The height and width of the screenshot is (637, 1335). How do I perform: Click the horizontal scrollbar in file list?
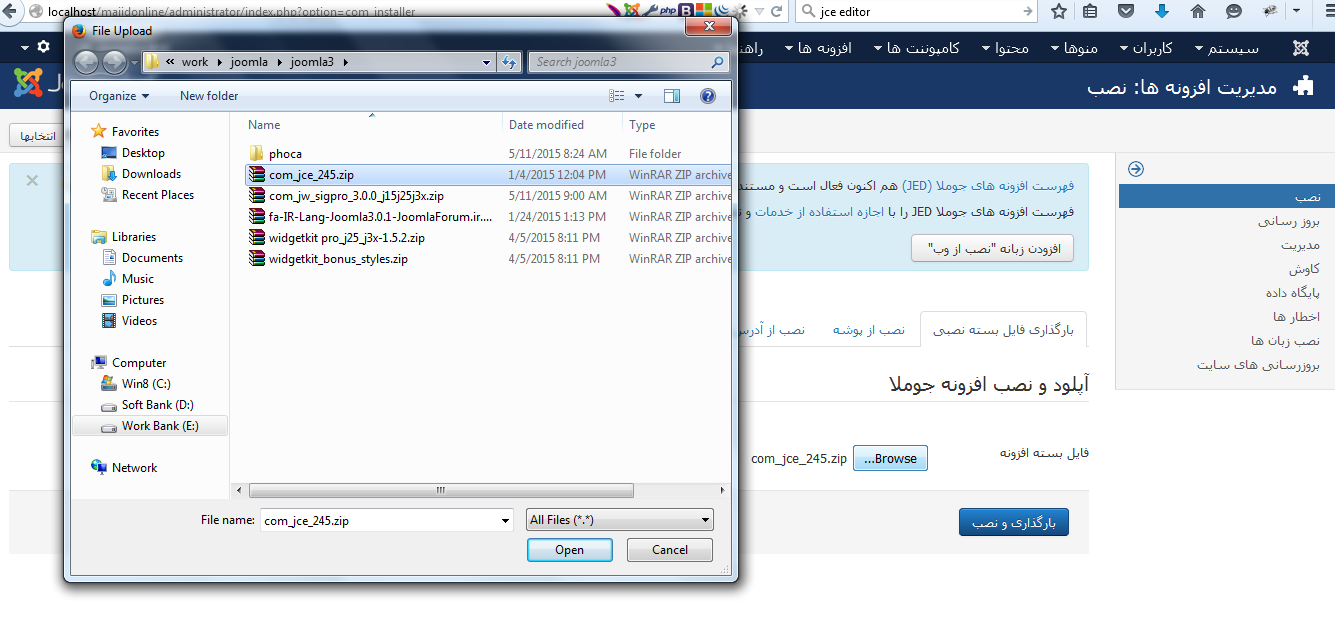pos(441,491)
